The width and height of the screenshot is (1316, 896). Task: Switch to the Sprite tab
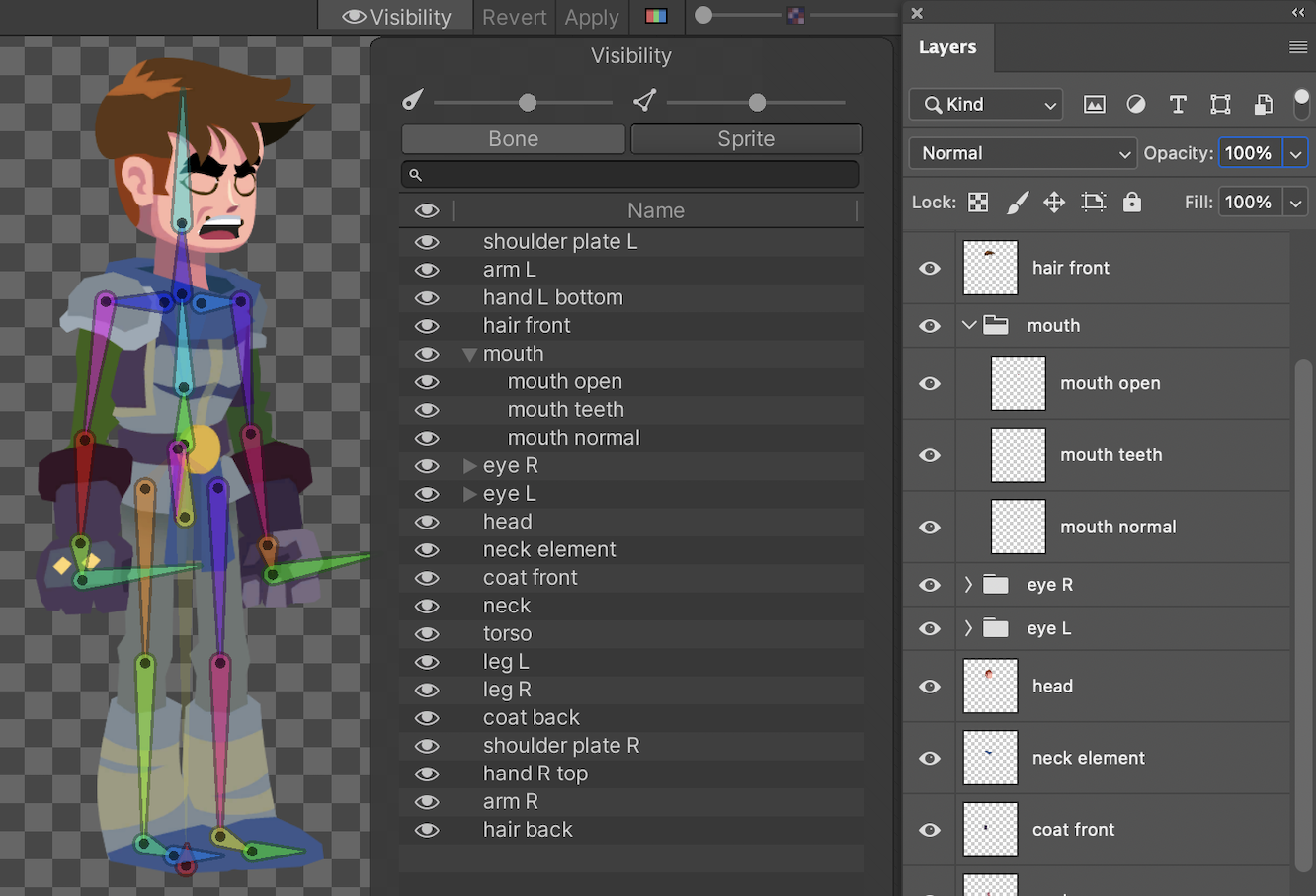(x=746, y=139)
